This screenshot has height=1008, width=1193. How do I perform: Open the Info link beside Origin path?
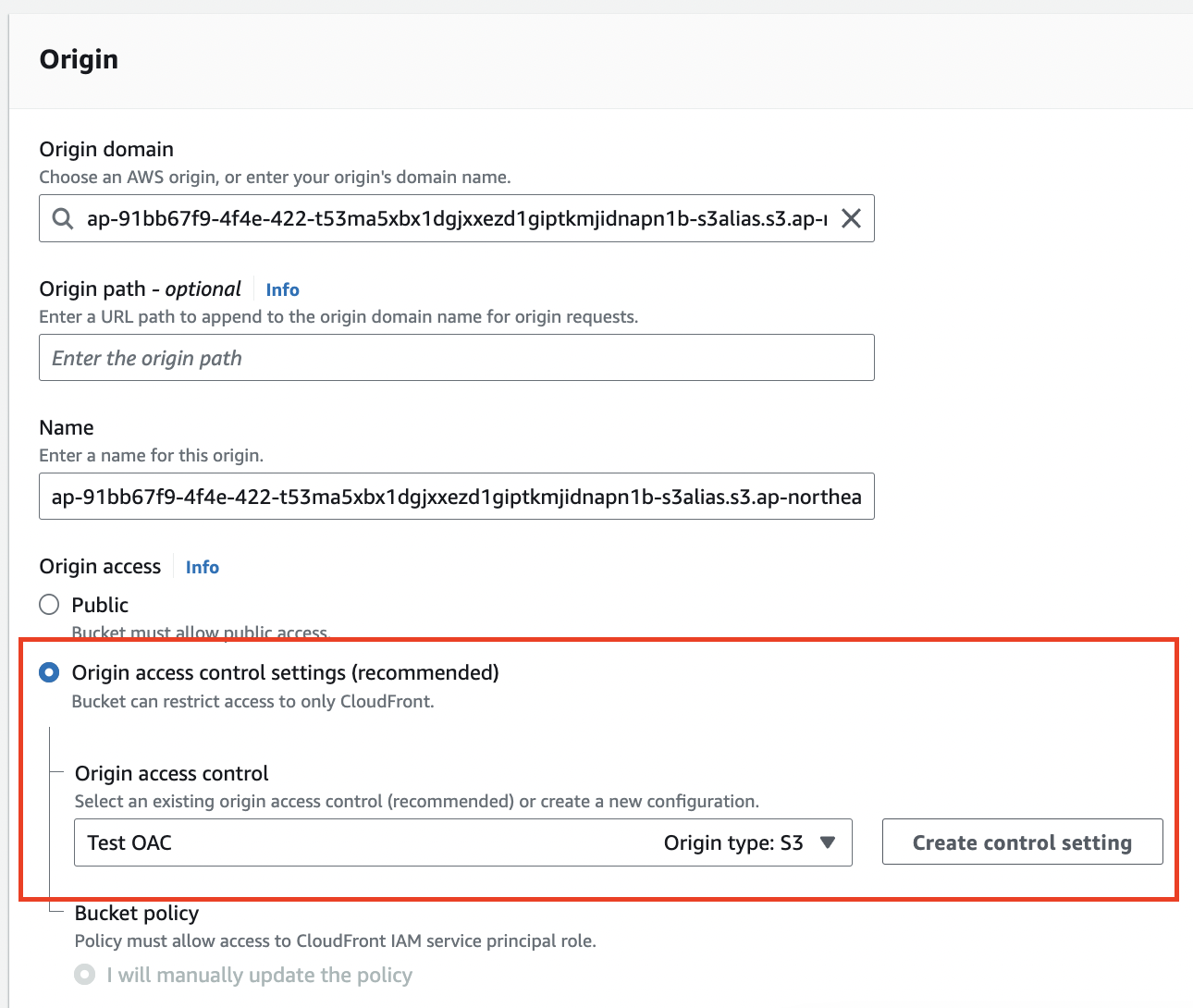tap(282, 289)
